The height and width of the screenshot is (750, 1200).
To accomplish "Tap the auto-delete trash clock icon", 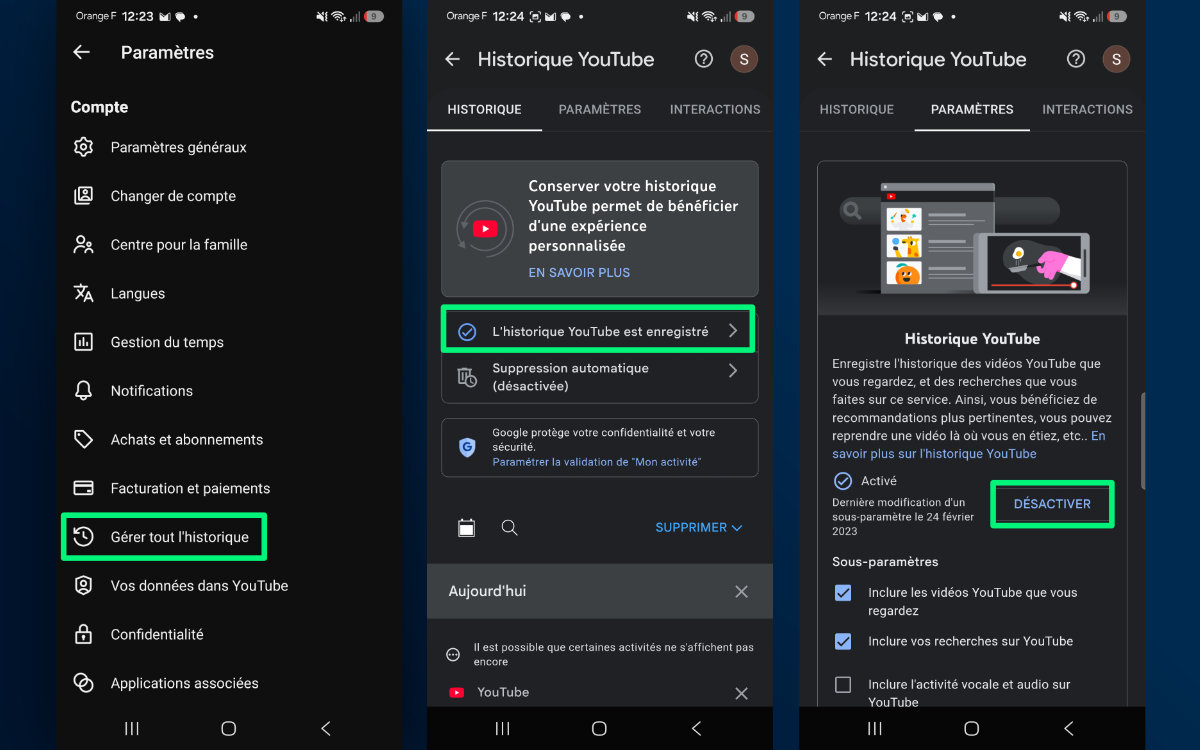I will [467, 377].
